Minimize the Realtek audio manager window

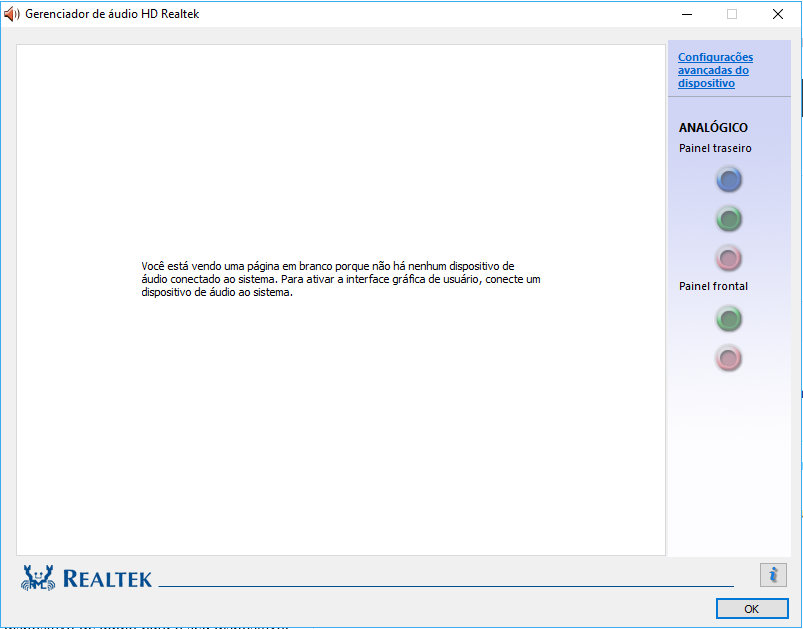pyautogui.click(x=687, y=14)
